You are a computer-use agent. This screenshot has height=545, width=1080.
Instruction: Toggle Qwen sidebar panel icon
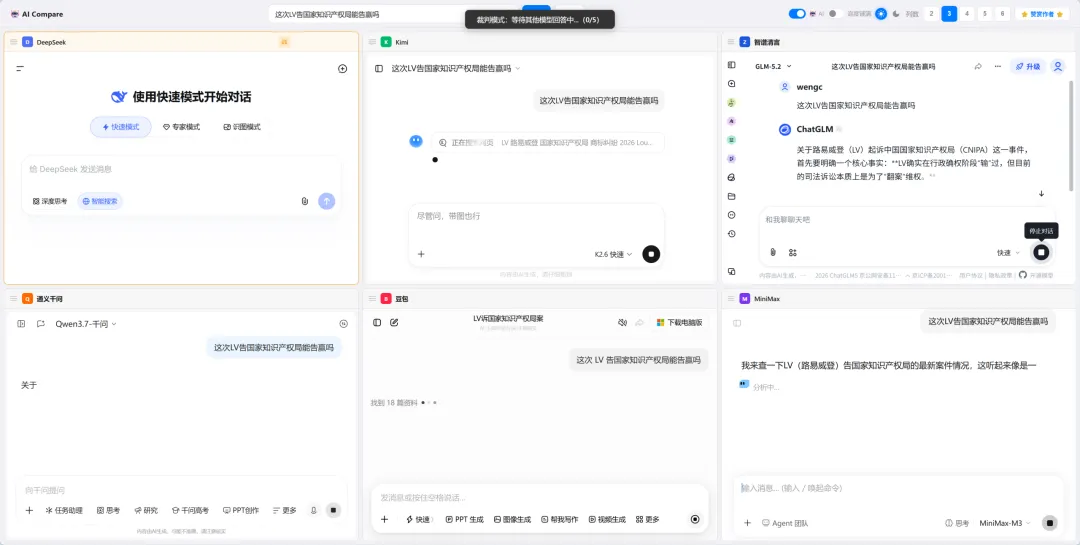point(21,324)
